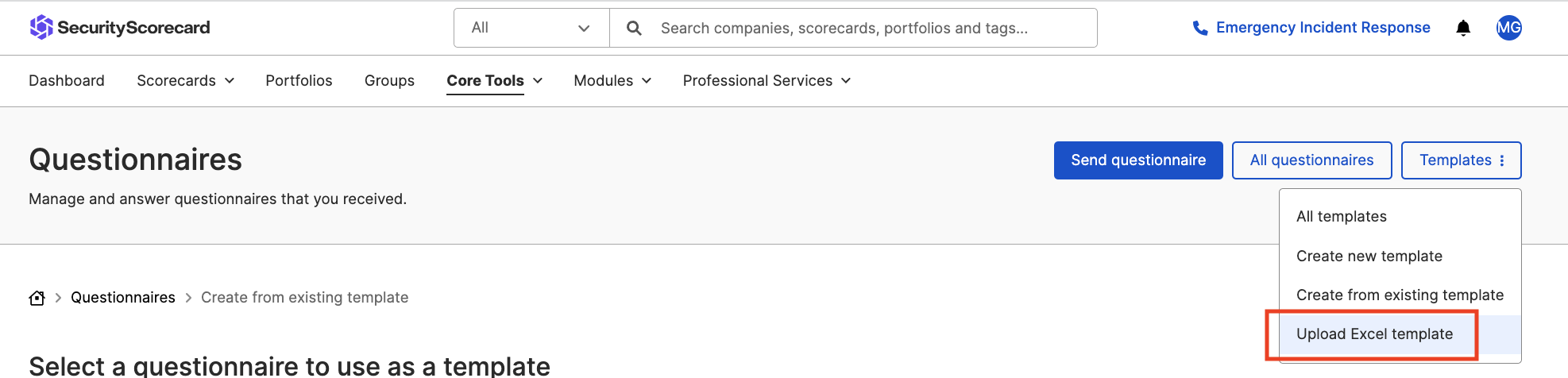Go to the Dashboard tab

coord(67,81)
